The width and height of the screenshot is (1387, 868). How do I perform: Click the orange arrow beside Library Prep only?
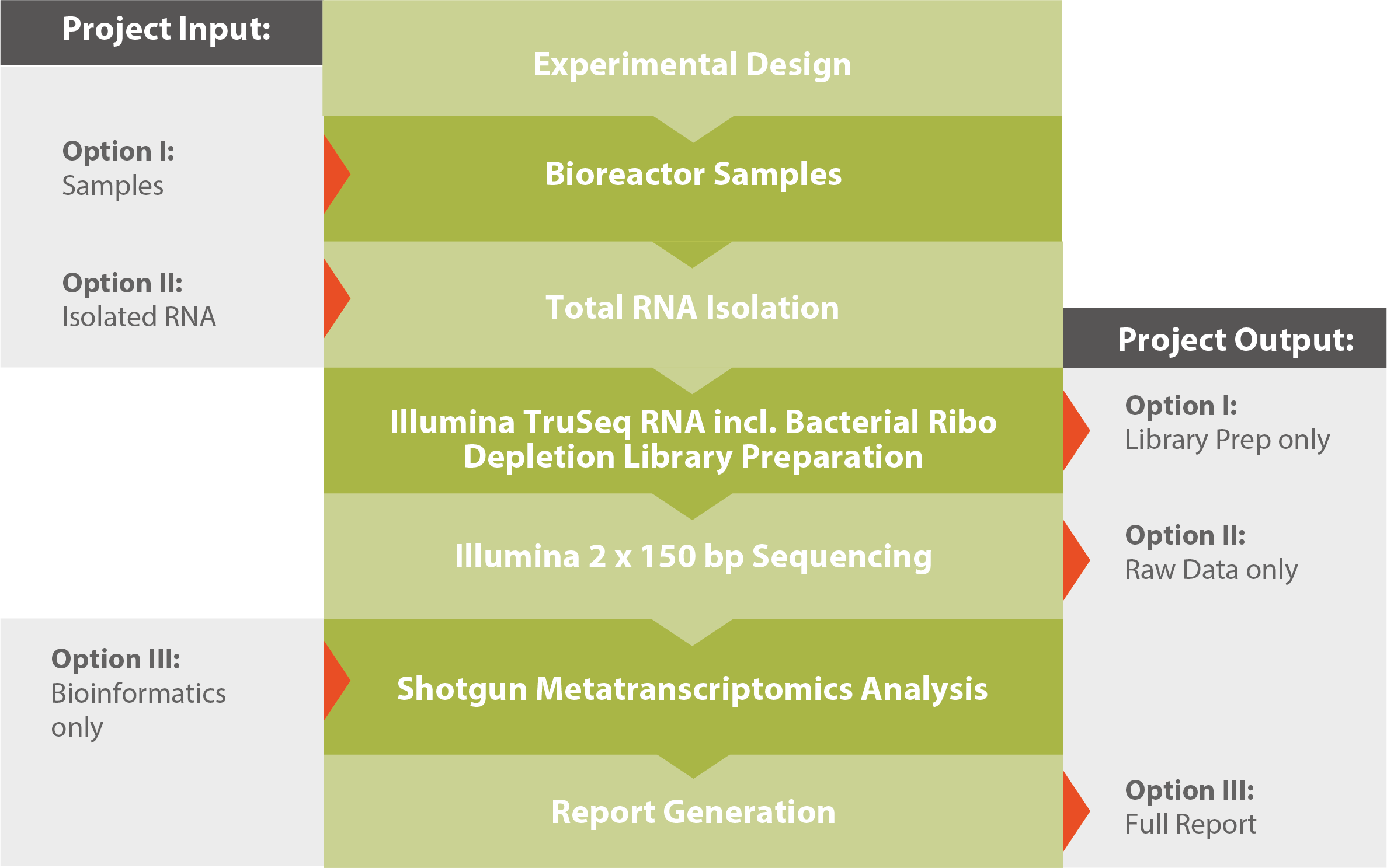1076,430
